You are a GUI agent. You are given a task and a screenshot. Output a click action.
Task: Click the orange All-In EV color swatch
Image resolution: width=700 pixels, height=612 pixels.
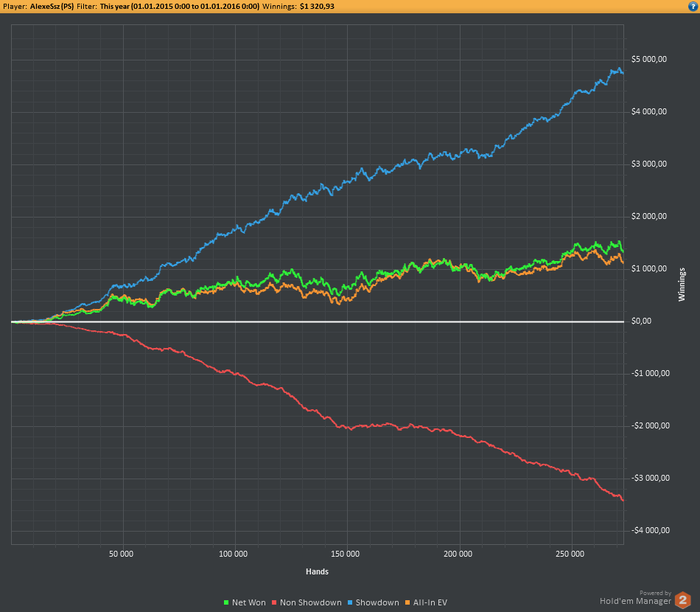(407, 603)
